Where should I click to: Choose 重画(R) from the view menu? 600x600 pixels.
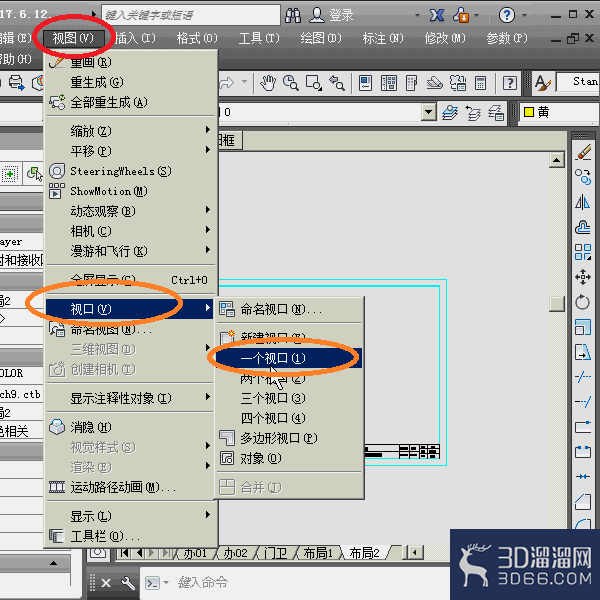[130, 62]
